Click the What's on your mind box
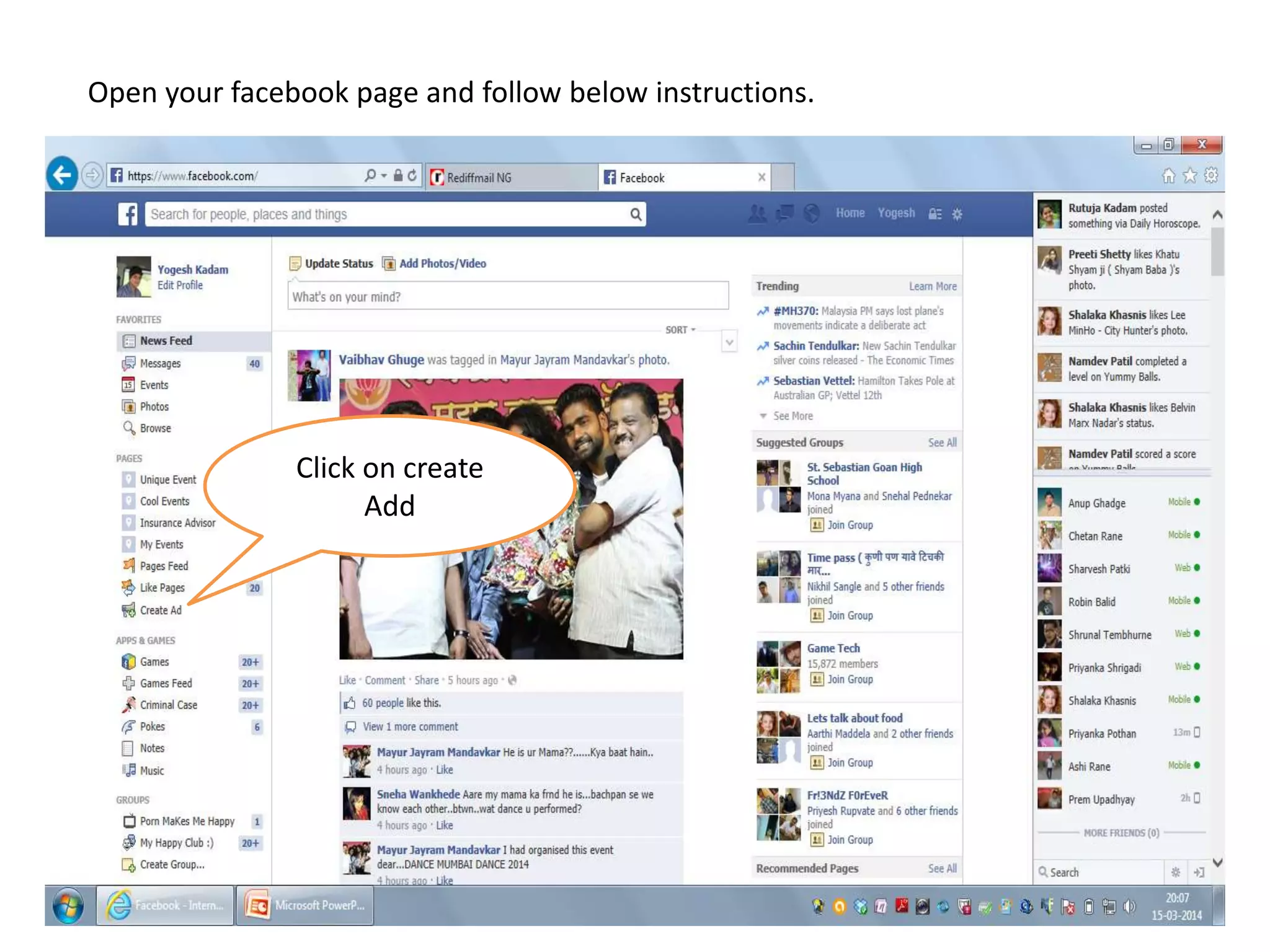The image size is (1270, 952). (507, 297)
